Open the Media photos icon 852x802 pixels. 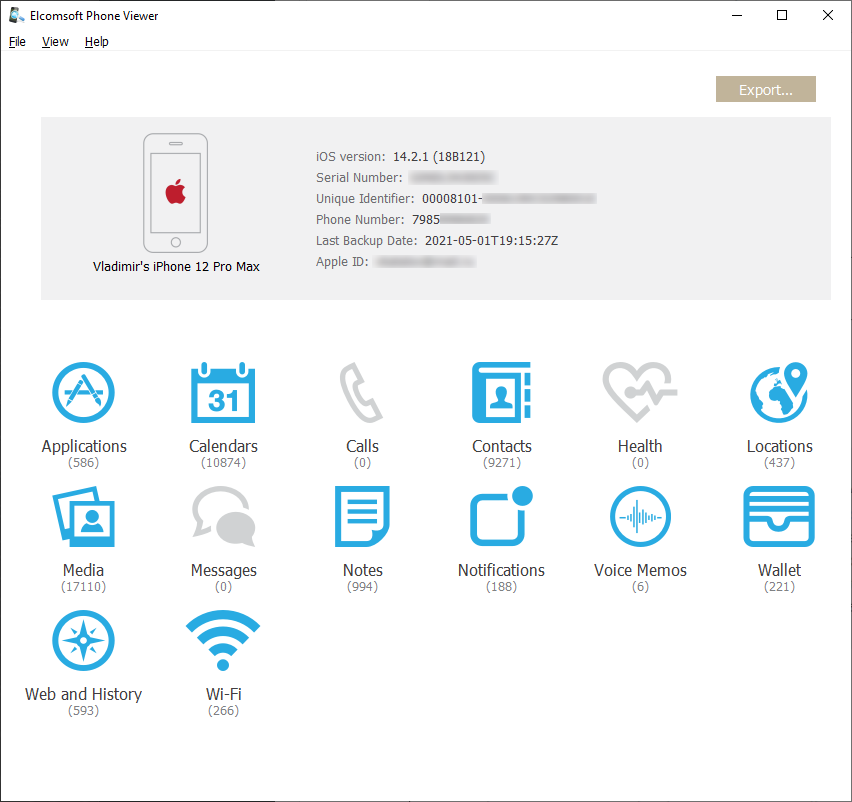point(84,517)
